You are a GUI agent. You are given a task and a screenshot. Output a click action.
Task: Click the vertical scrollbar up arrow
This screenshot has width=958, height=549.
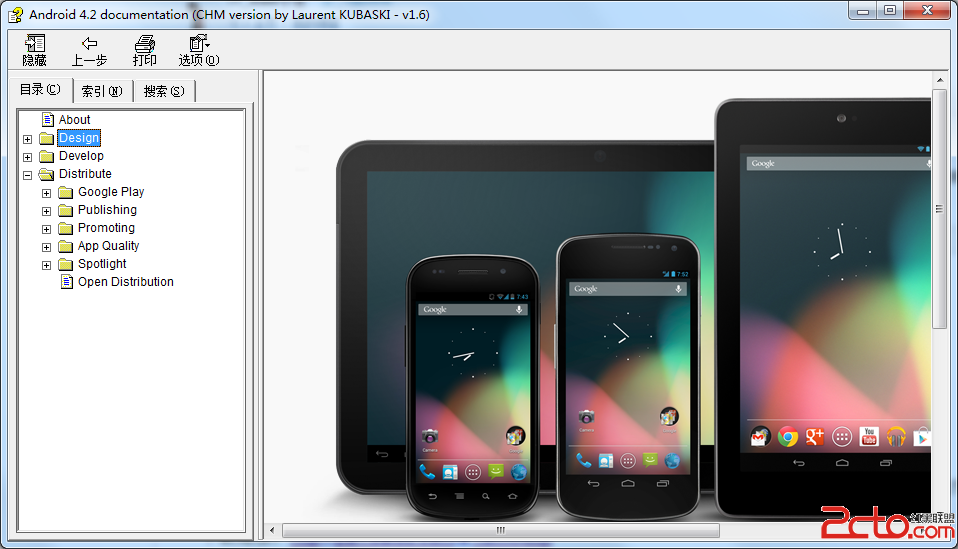[x=940, y=80]
